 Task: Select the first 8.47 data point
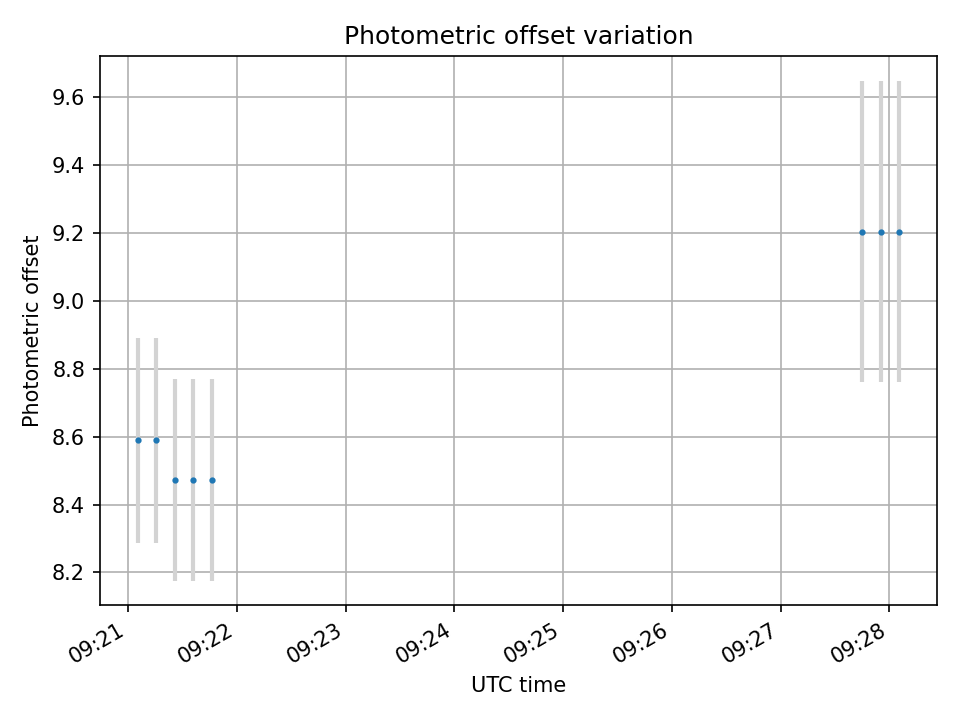[175, 481]
